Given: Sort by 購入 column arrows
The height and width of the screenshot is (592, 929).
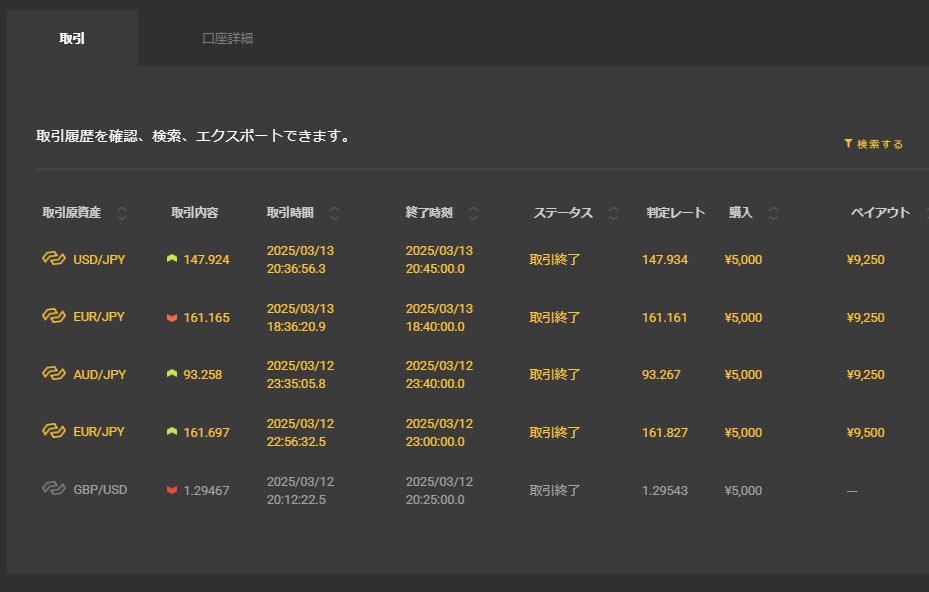Looking at the screenshot, I should click(773, 213).
